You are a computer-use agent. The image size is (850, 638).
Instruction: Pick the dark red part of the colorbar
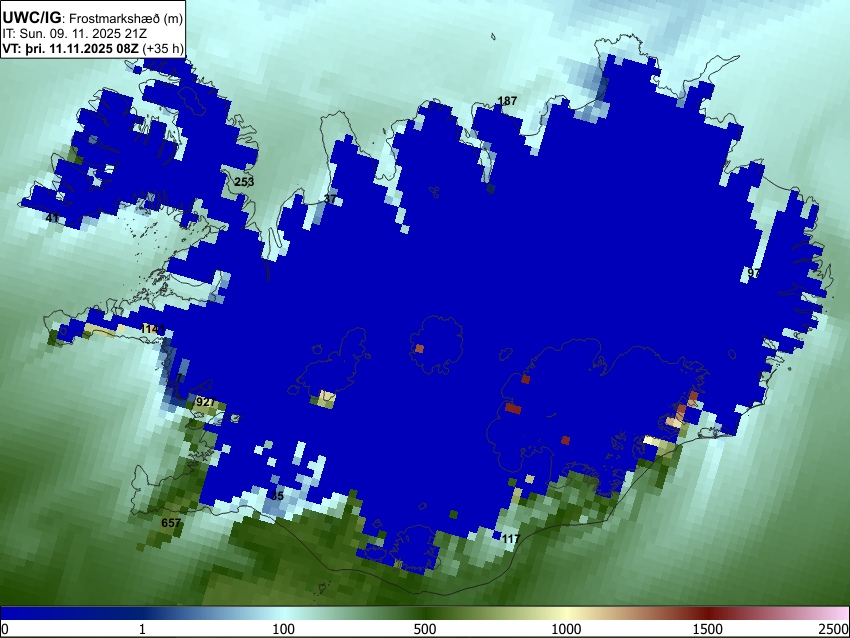[708, 613]
